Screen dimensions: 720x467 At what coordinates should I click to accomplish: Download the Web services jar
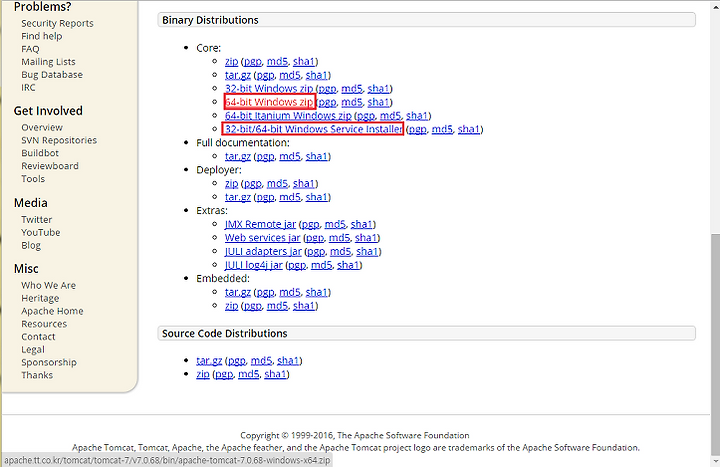262,237
